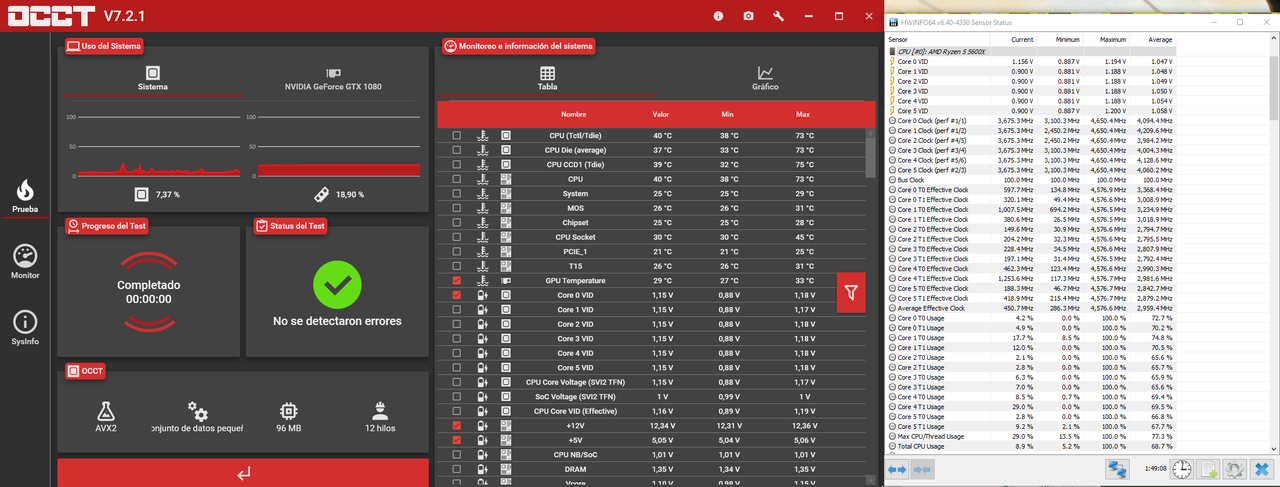Click HWiNFO close sensors X icon

point(1260,468)
